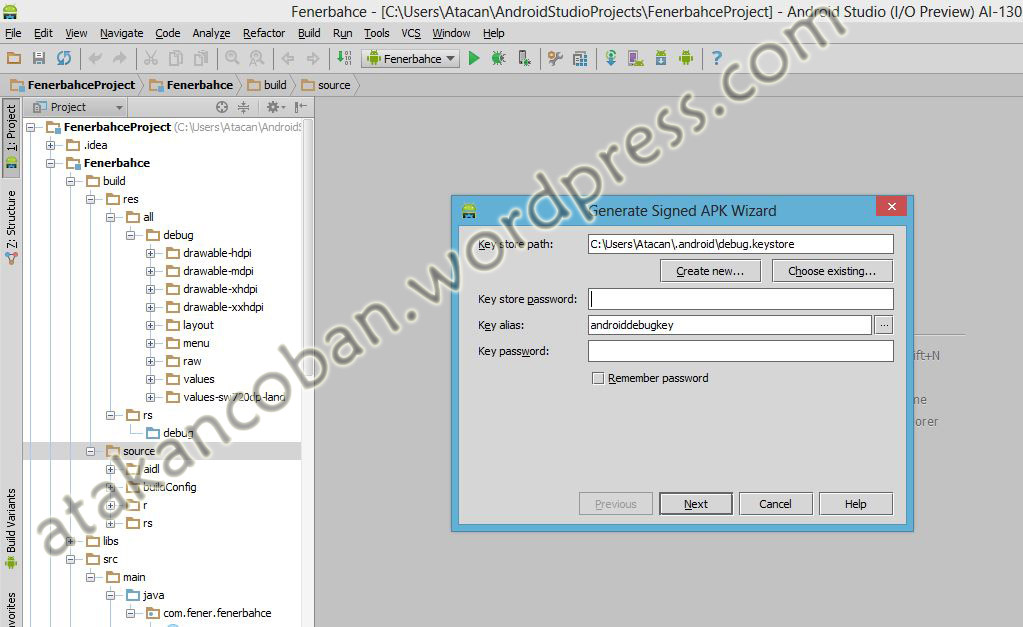Click the Cut scissors icon
This screenshot has width=1023, height=627.
pyautogui.click(x=151, y=59)
